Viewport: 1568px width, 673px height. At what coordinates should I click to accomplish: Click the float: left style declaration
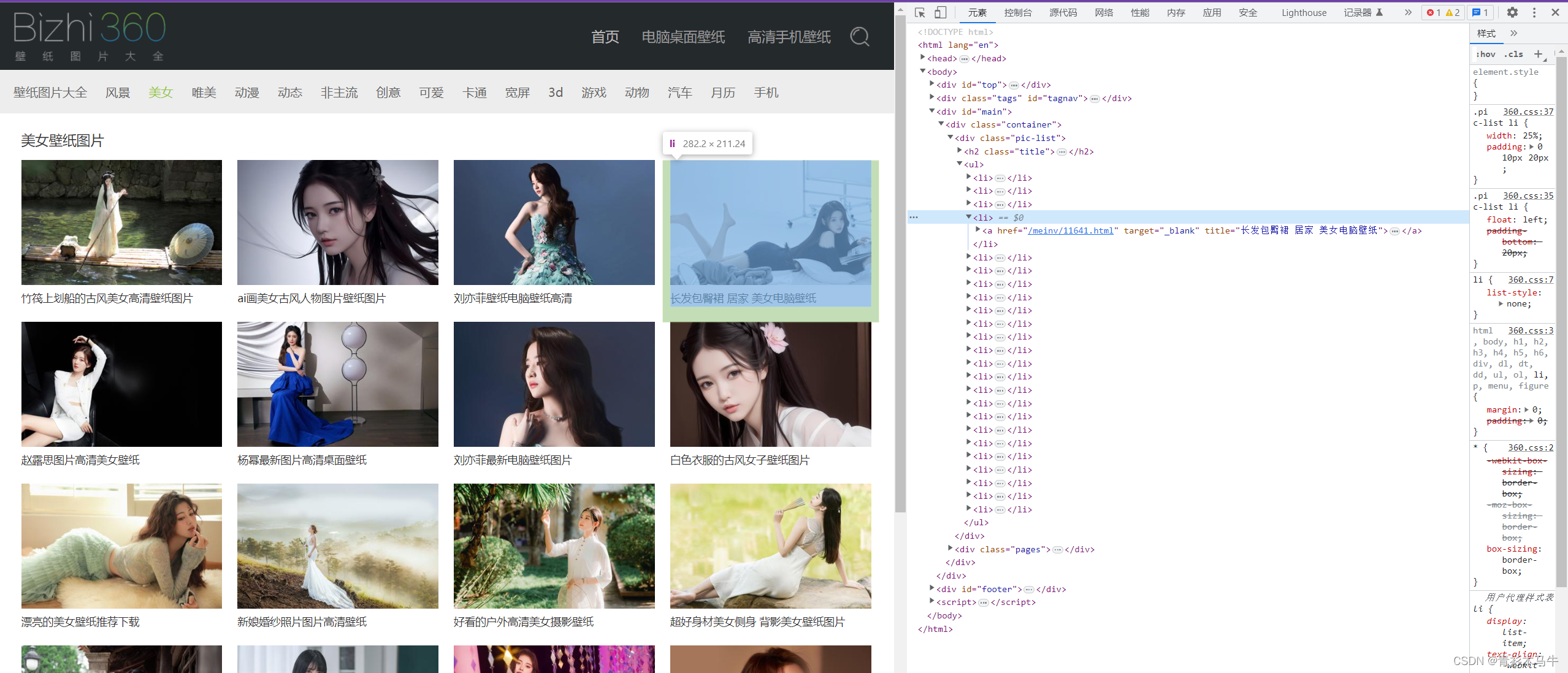click(x=1516, y=219)
